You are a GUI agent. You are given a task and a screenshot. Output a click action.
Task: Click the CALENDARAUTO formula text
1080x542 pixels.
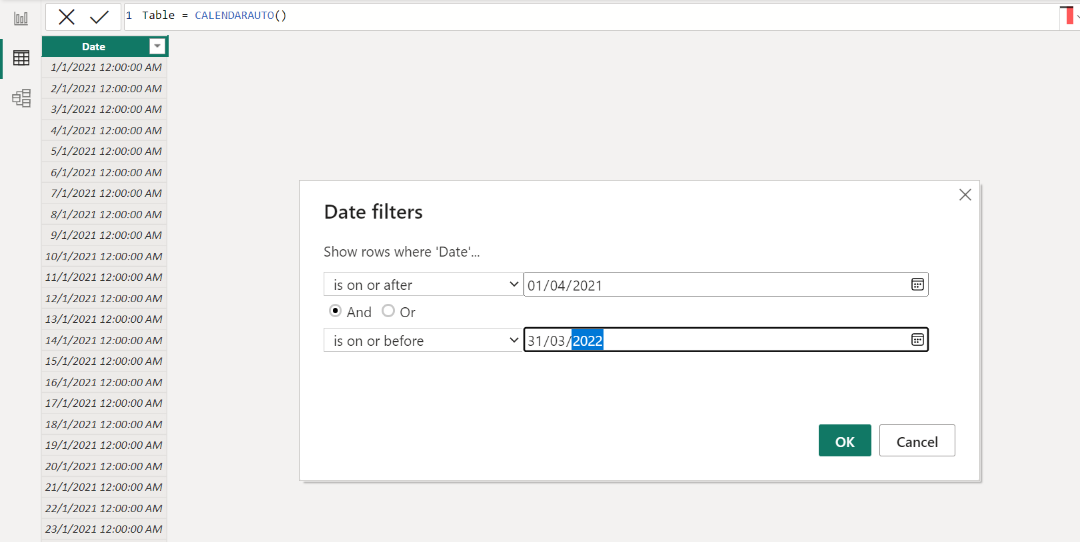[240, 15]
